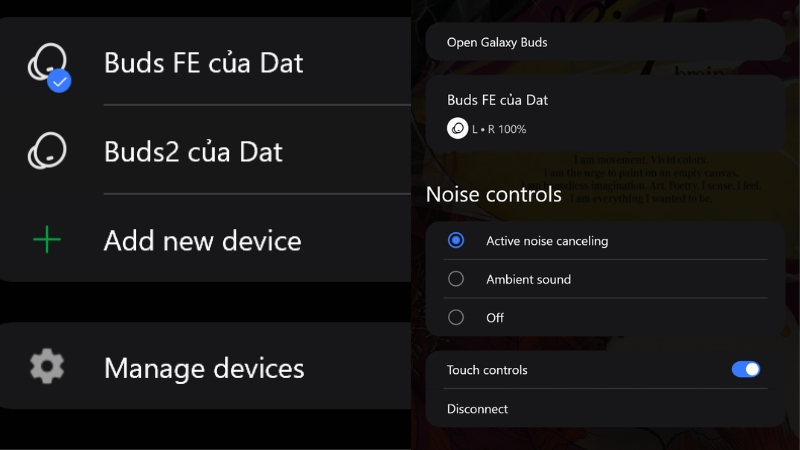Screen dimensions: 800x450
Task: Choose Add new device
Action: (x=202, y=240)
